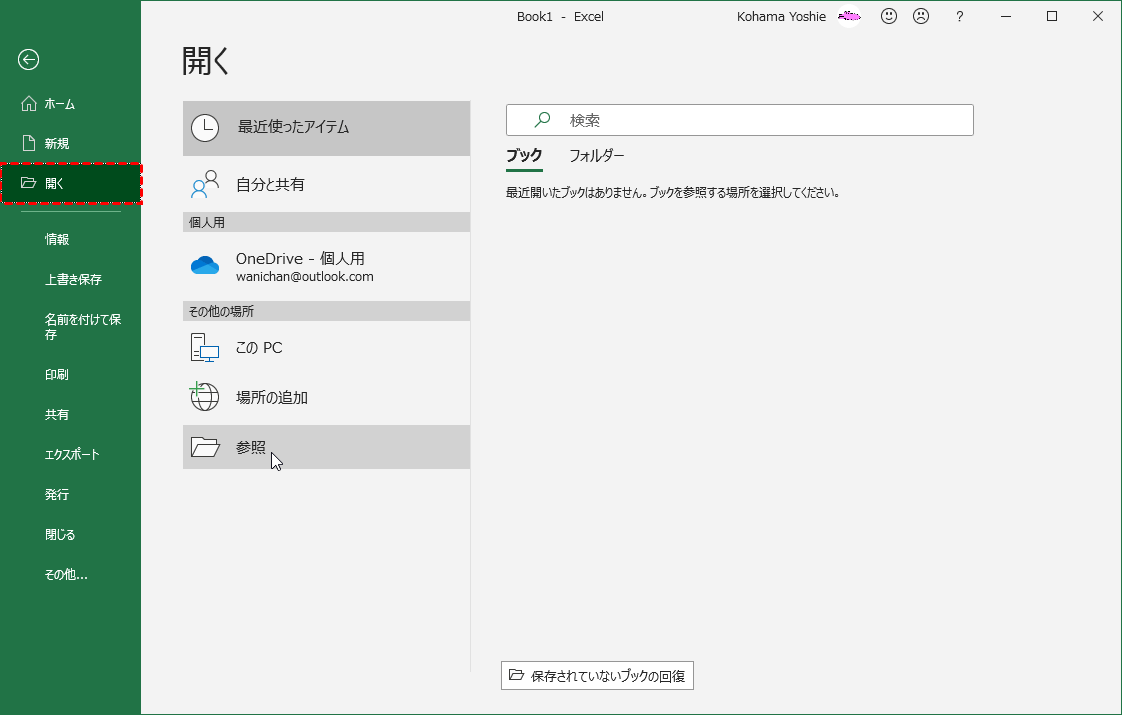Switch to the ブック tab

(524, 156)
